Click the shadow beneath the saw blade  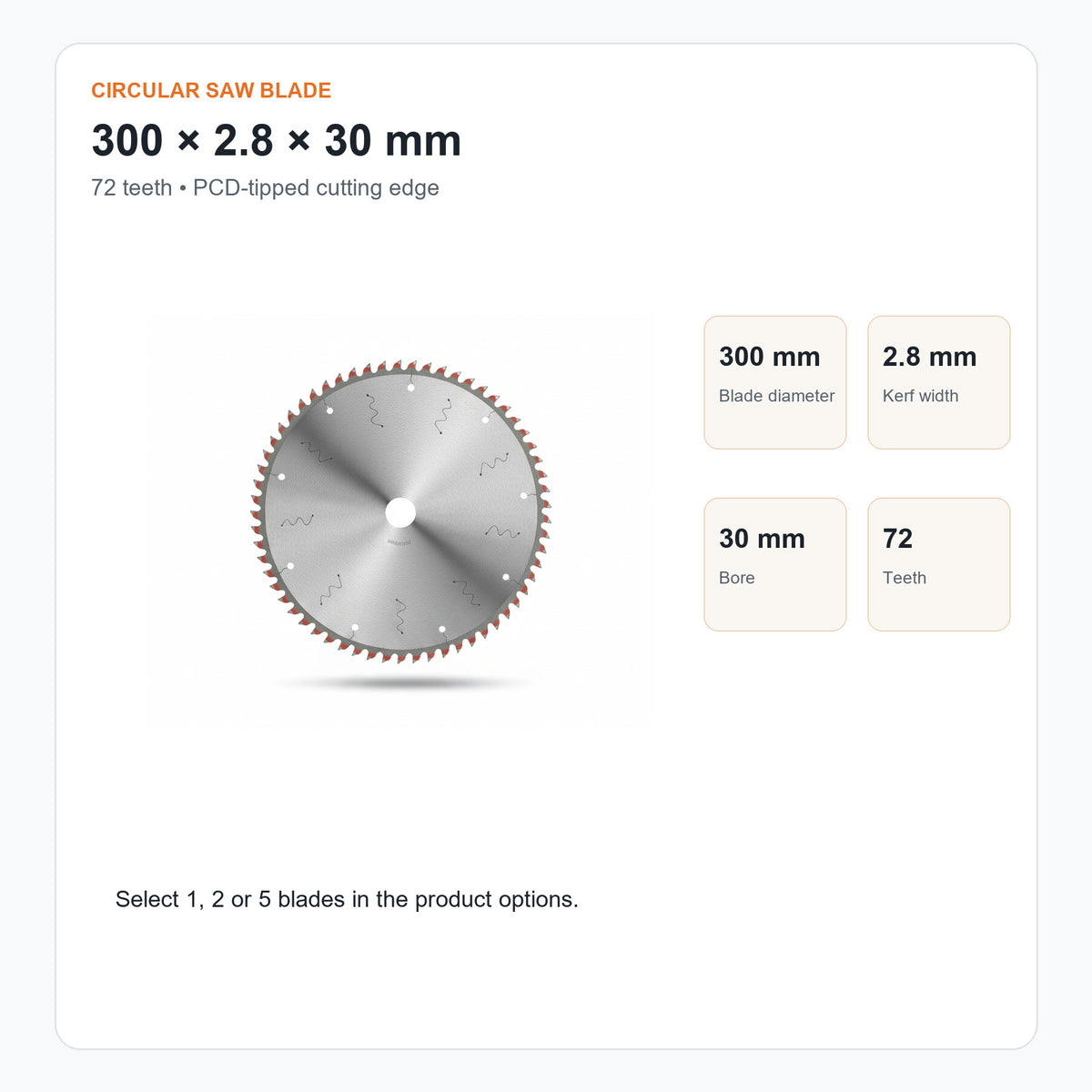pyautogui.click(x=400, y=682)
